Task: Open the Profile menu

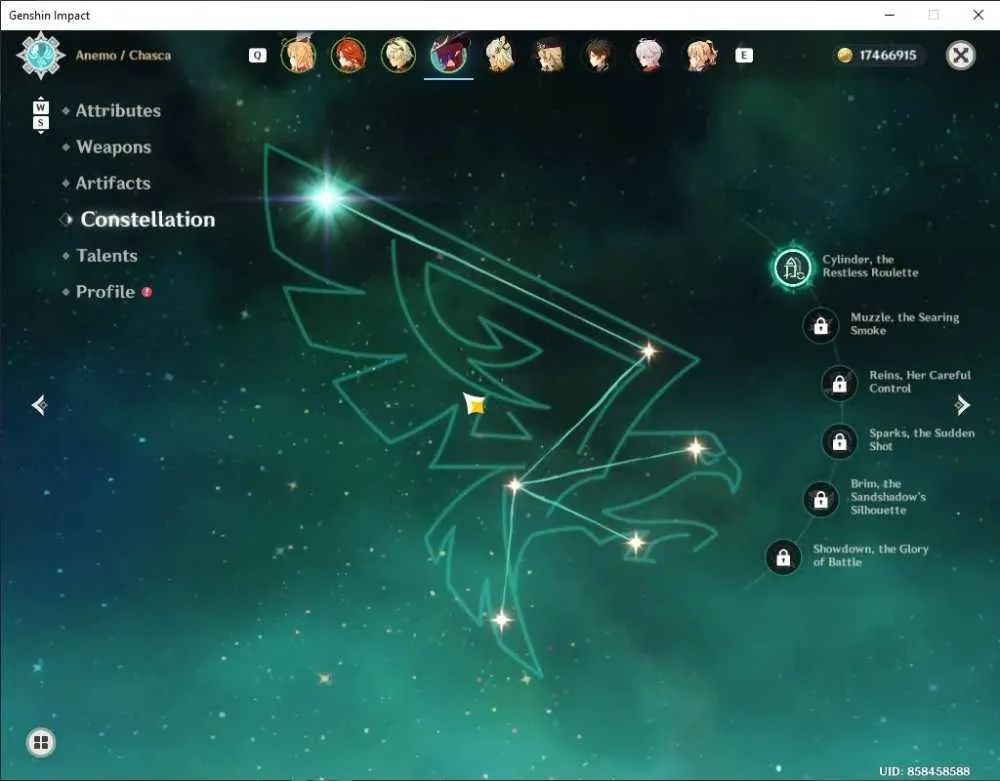Action: point(105,292)
